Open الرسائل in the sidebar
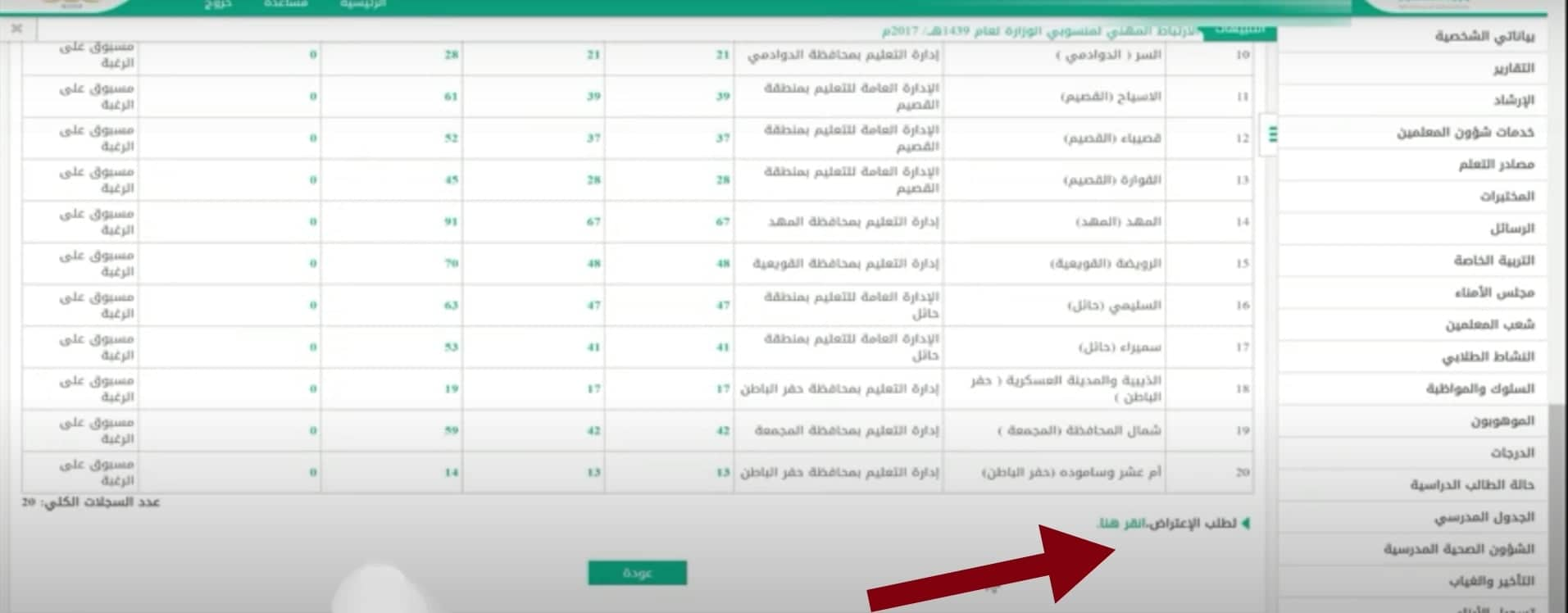This screenshot has height=613, width=1568. pos(1512,229)
